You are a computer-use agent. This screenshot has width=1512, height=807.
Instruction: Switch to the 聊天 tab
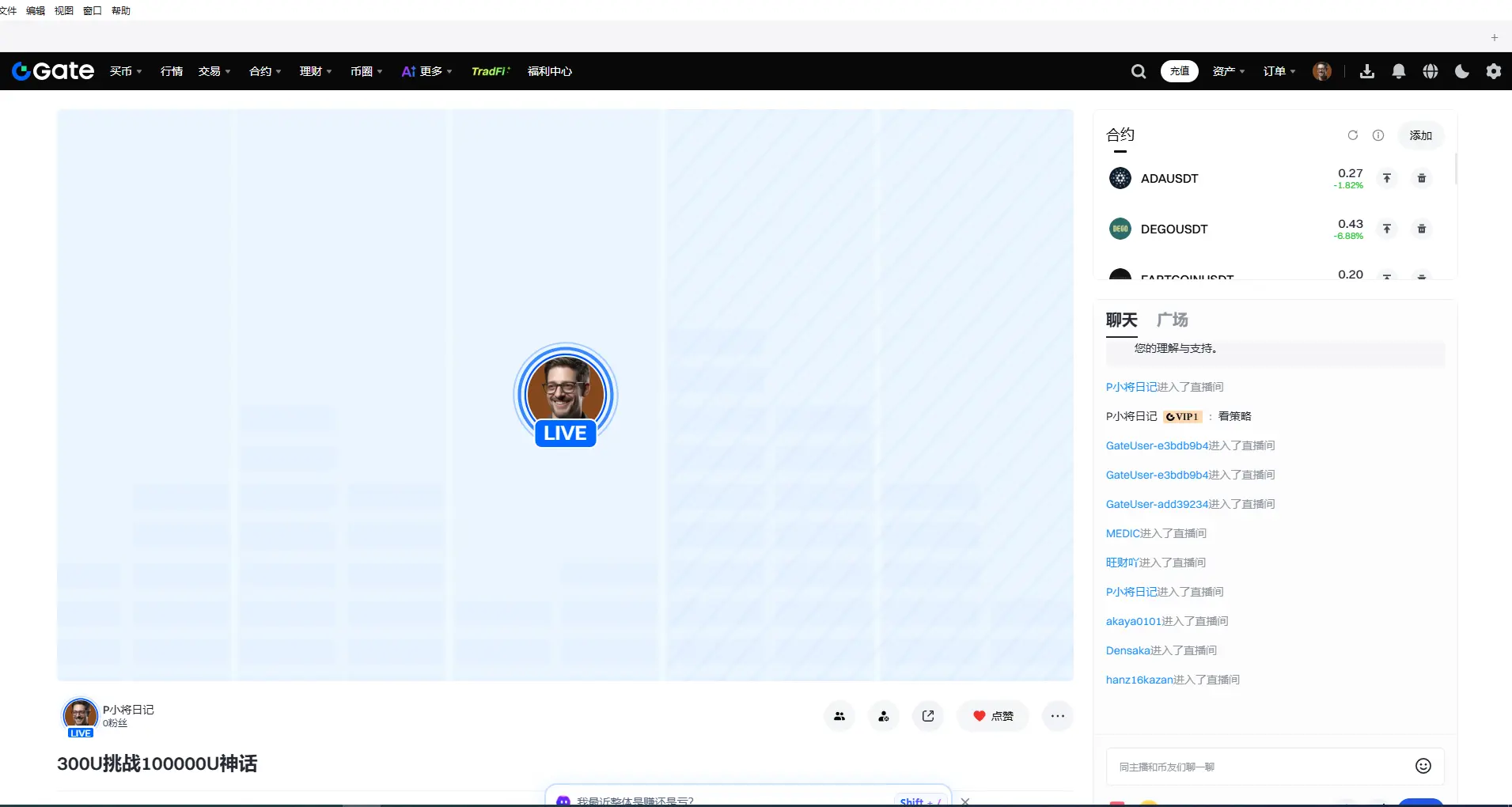[1122, 320]
